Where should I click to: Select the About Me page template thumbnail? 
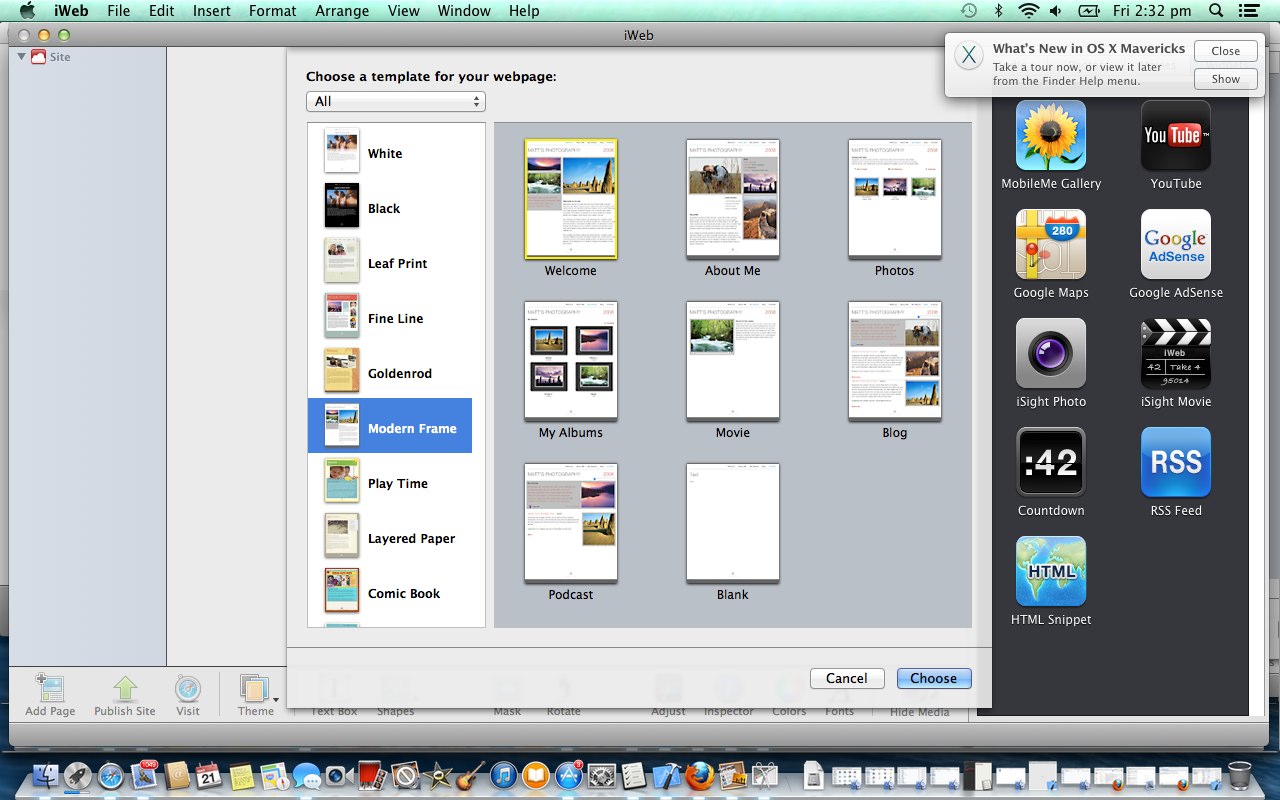pyautogui.click(x=733, y=199)
